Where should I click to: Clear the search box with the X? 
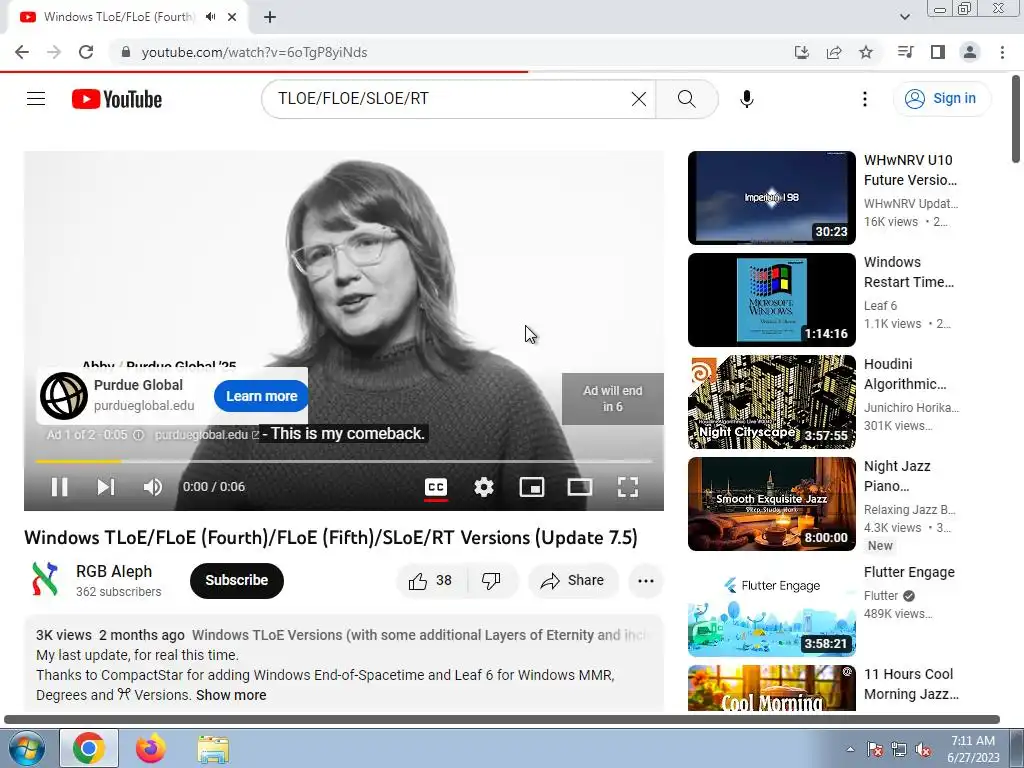639,99
